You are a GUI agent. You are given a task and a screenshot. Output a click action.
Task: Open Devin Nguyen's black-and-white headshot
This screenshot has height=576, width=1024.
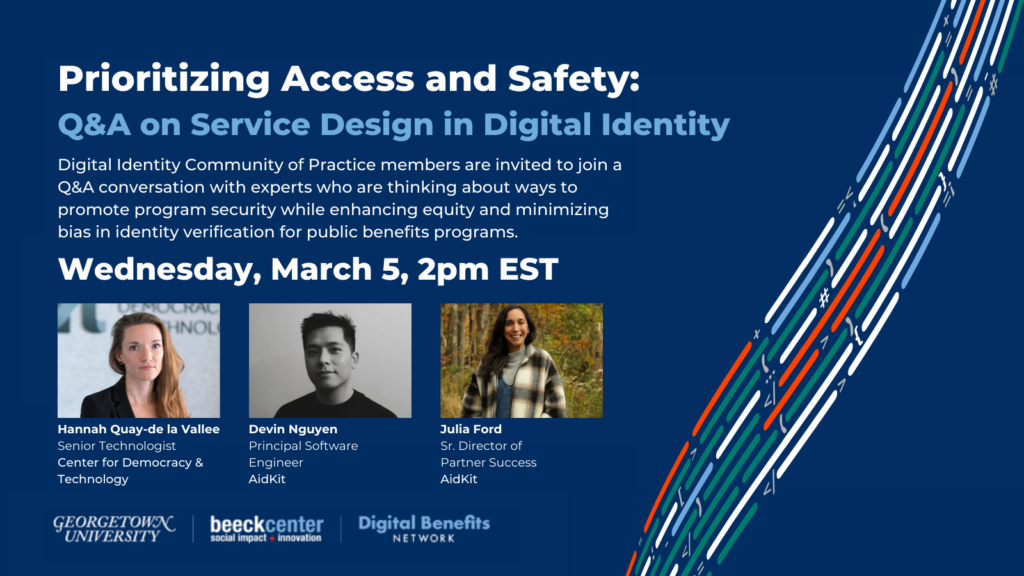pyautogui.click(x=330, y=360)
